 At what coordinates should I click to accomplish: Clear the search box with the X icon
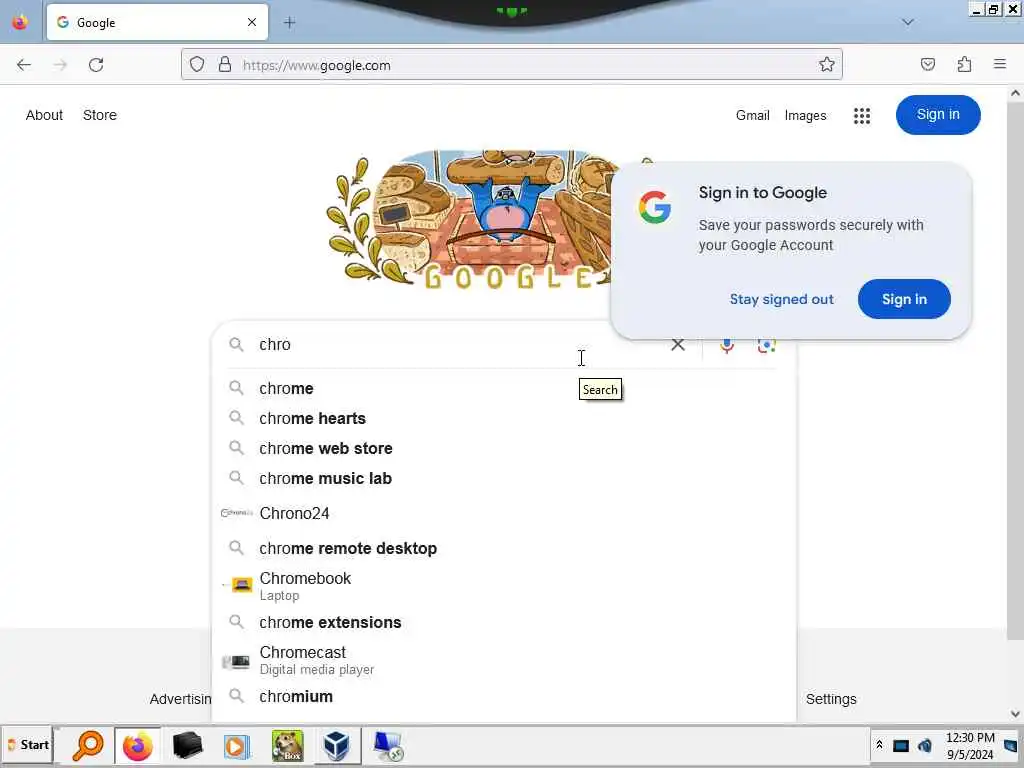678,345
